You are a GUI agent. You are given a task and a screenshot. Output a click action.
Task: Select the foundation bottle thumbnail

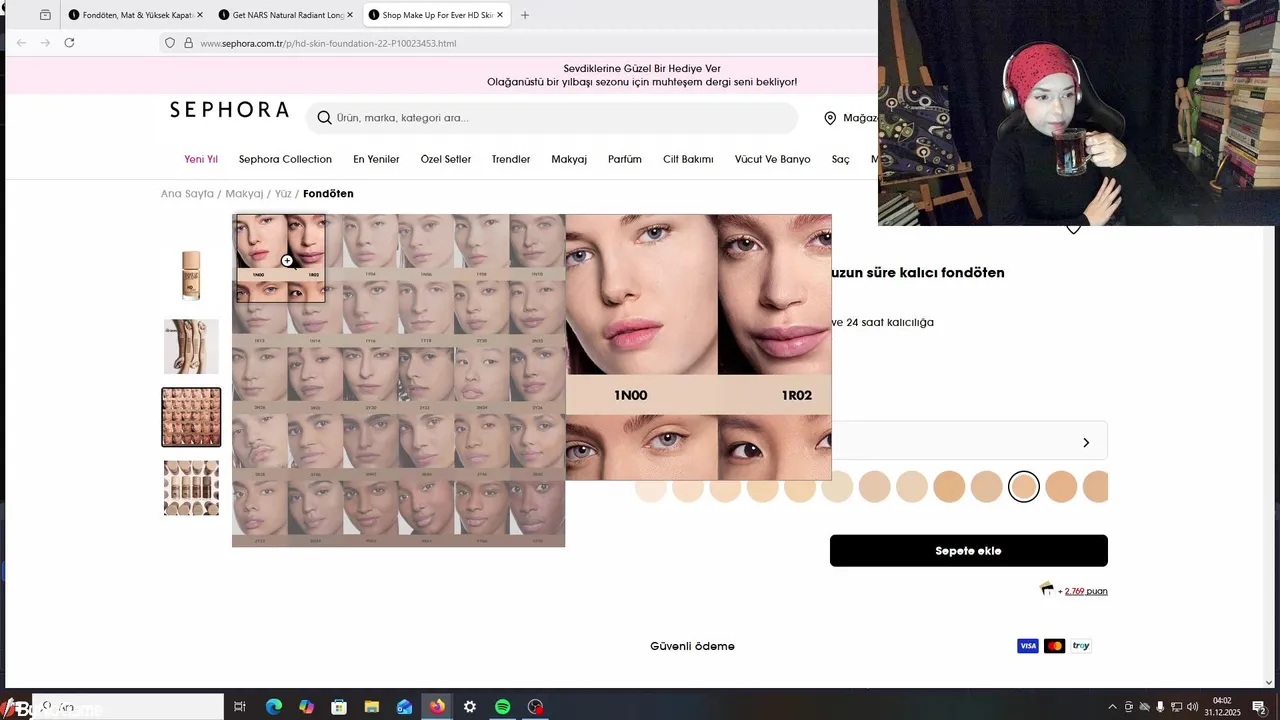191,275
